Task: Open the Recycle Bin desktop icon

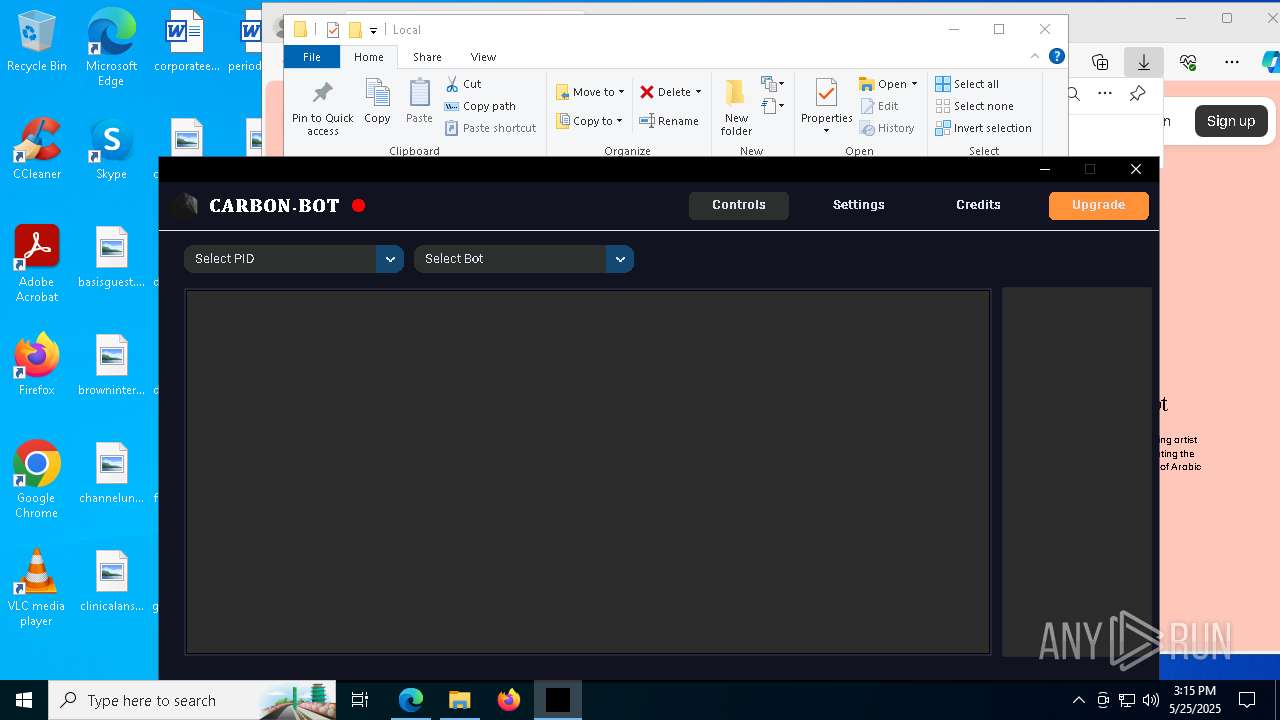Action: (36, 41)
